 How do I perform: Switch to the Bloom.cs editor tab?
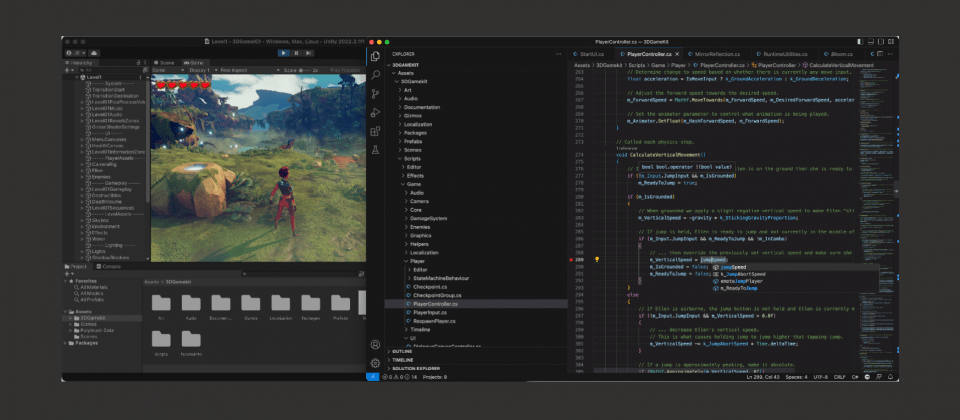coord(840,54)
